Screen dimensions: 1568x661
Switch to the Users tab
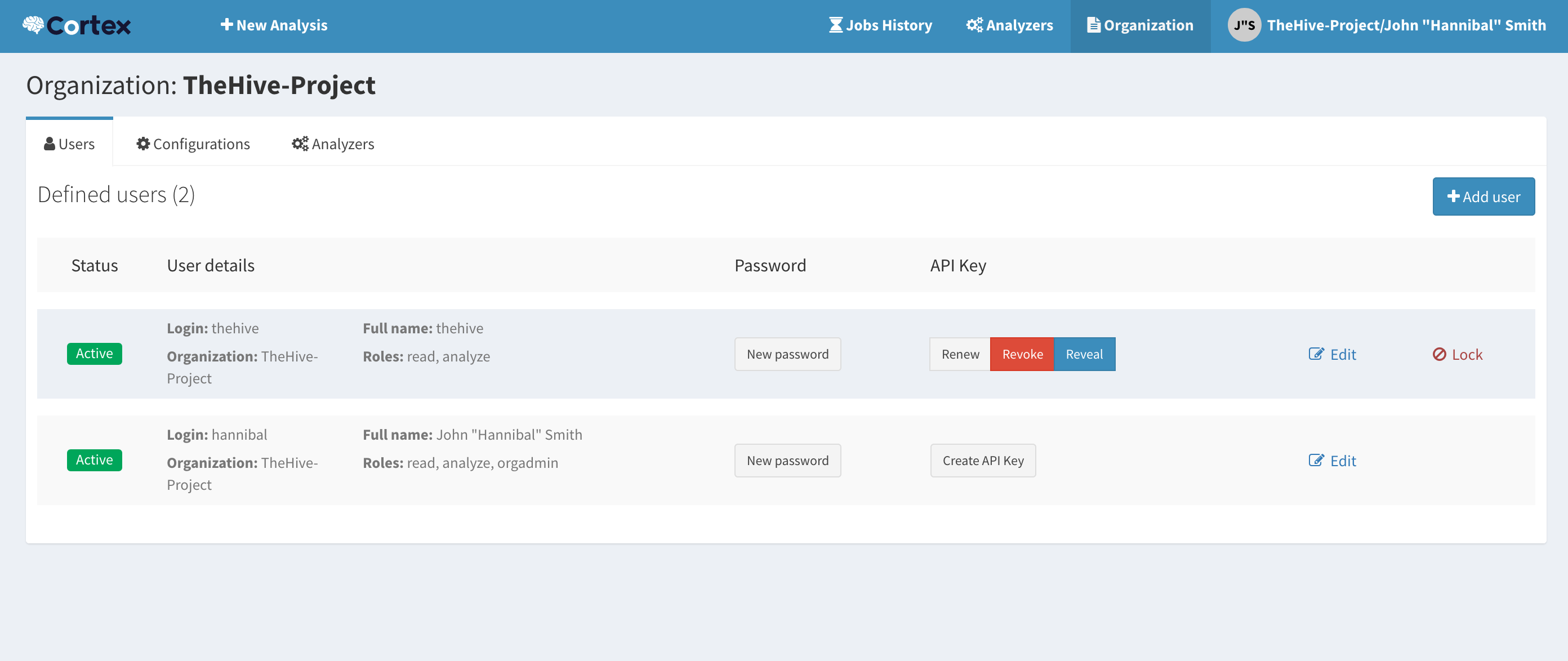pyautogui.click(x=69, y=144)
